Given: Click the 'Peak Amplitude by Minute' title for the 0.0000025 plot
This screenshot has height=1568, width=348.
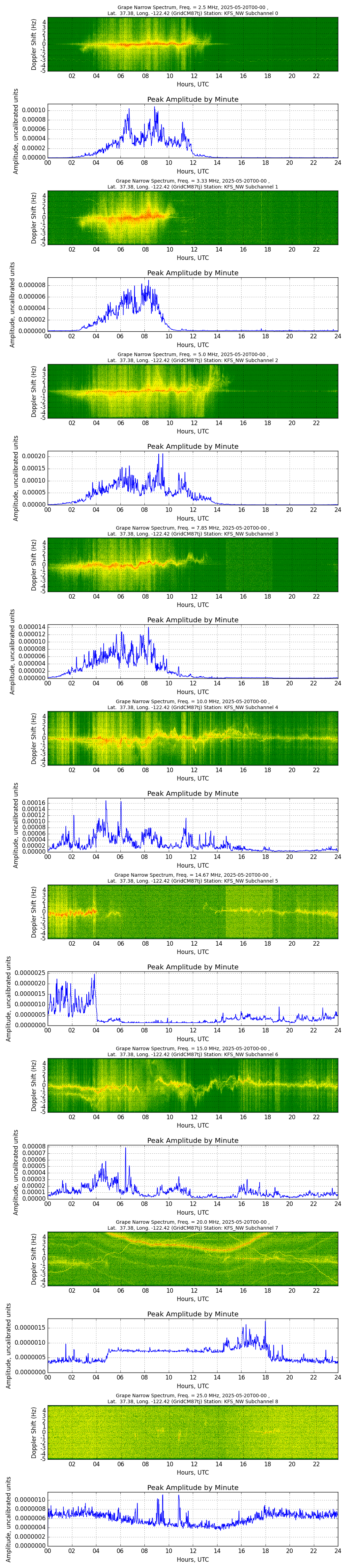Looking at the screenshot, I should 192,967.
